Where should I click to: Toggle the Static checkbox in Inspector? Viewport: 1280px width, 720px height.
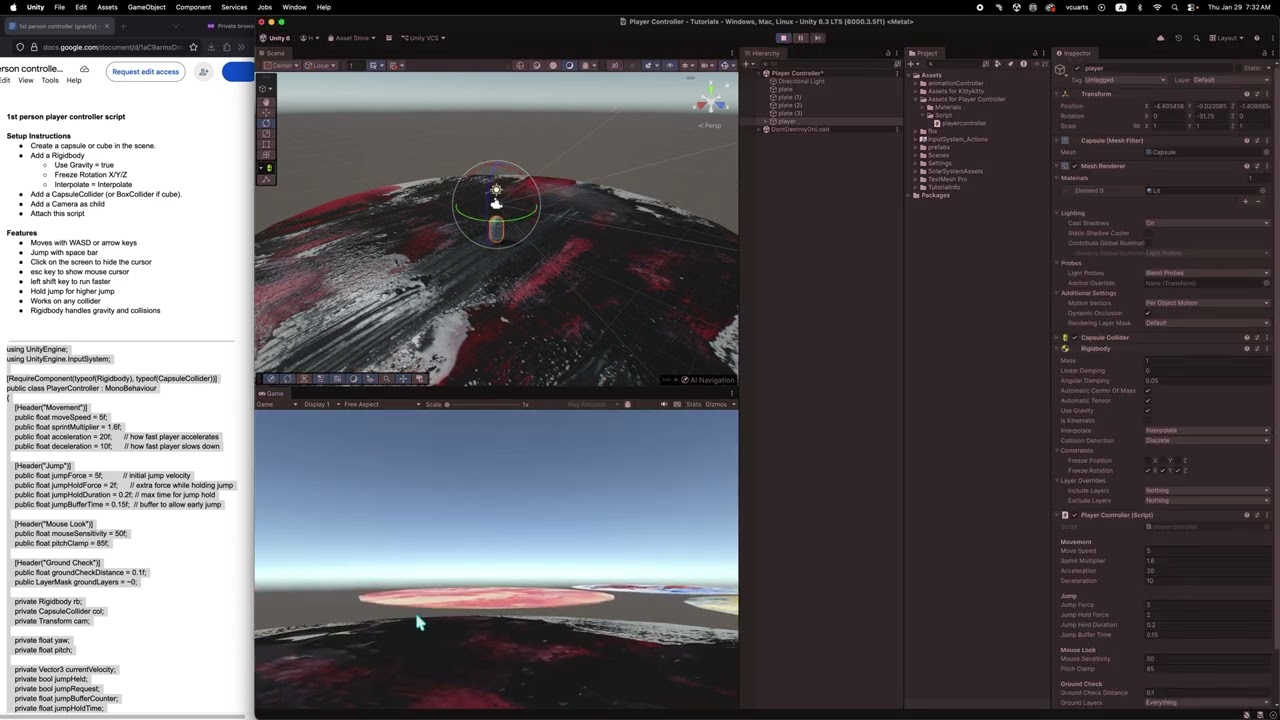(x=1239, y=68)
